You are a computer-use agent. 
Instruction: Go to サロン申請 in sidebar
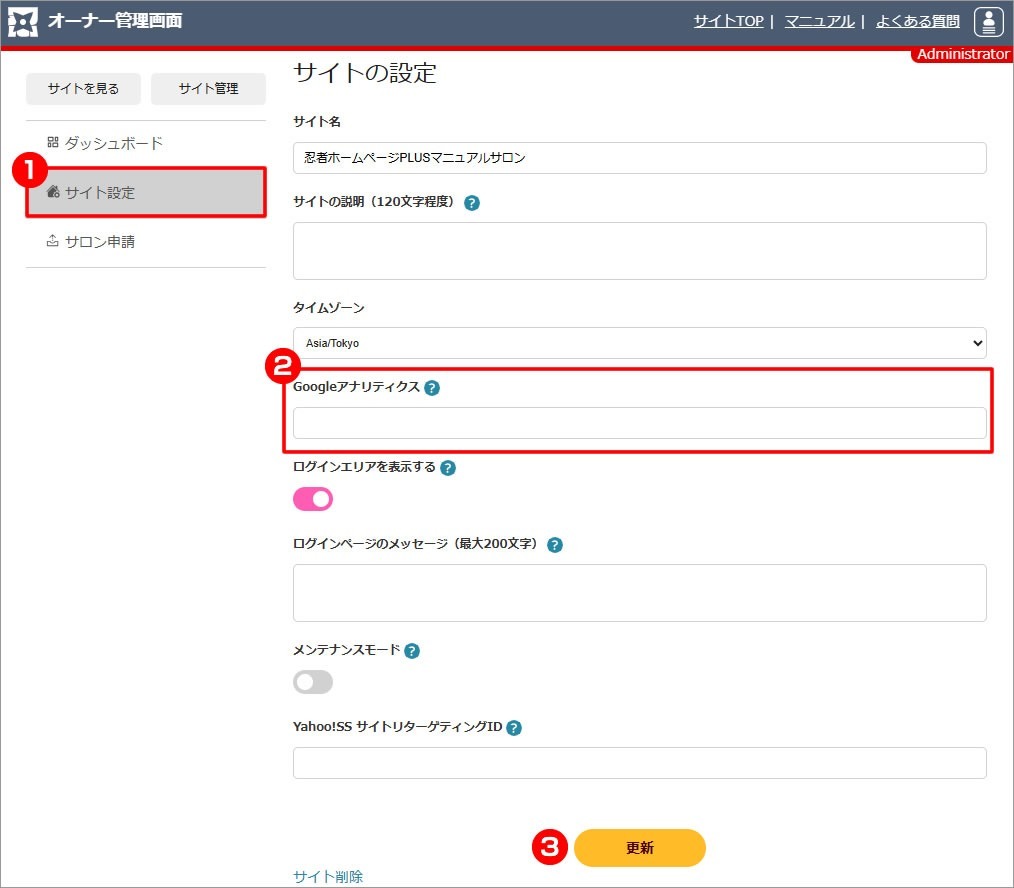pyautogui.click(x=99, y=241)
